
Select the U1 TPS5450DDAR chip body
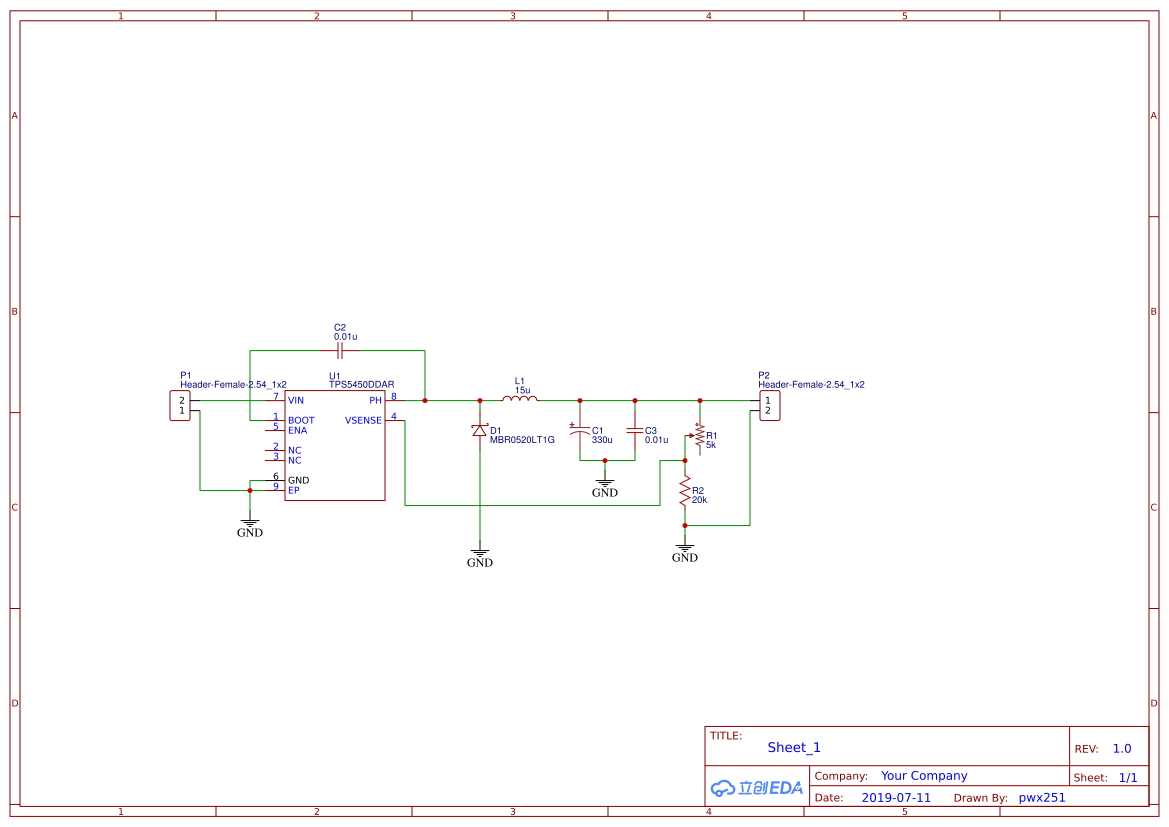click(x=335, y=445)
